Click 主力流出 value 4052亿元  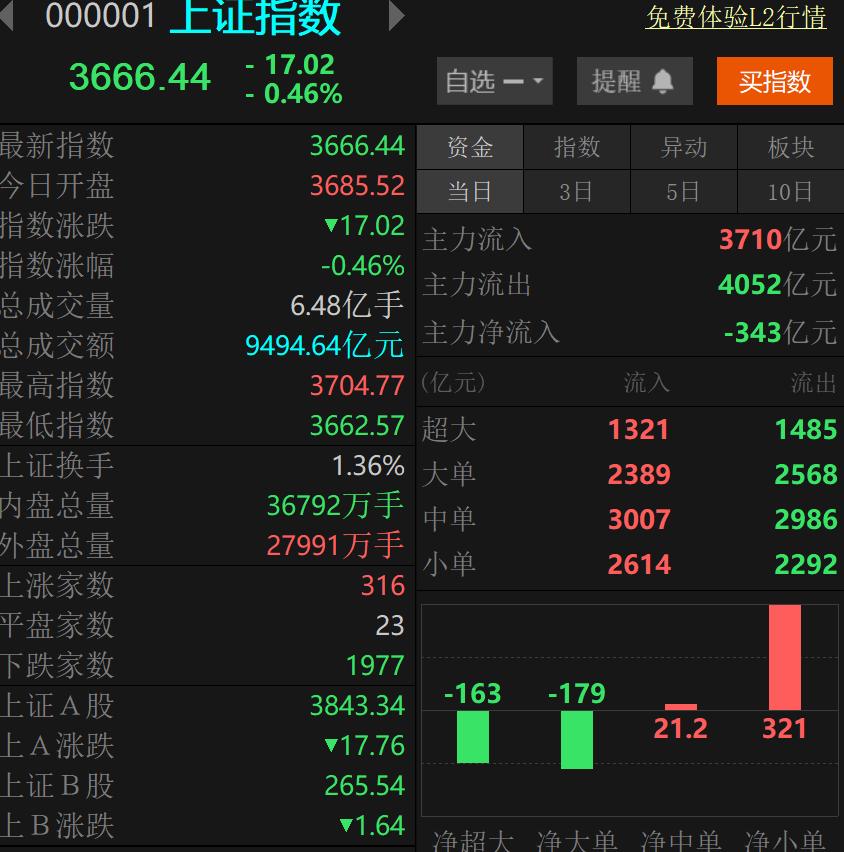point(777,285)
